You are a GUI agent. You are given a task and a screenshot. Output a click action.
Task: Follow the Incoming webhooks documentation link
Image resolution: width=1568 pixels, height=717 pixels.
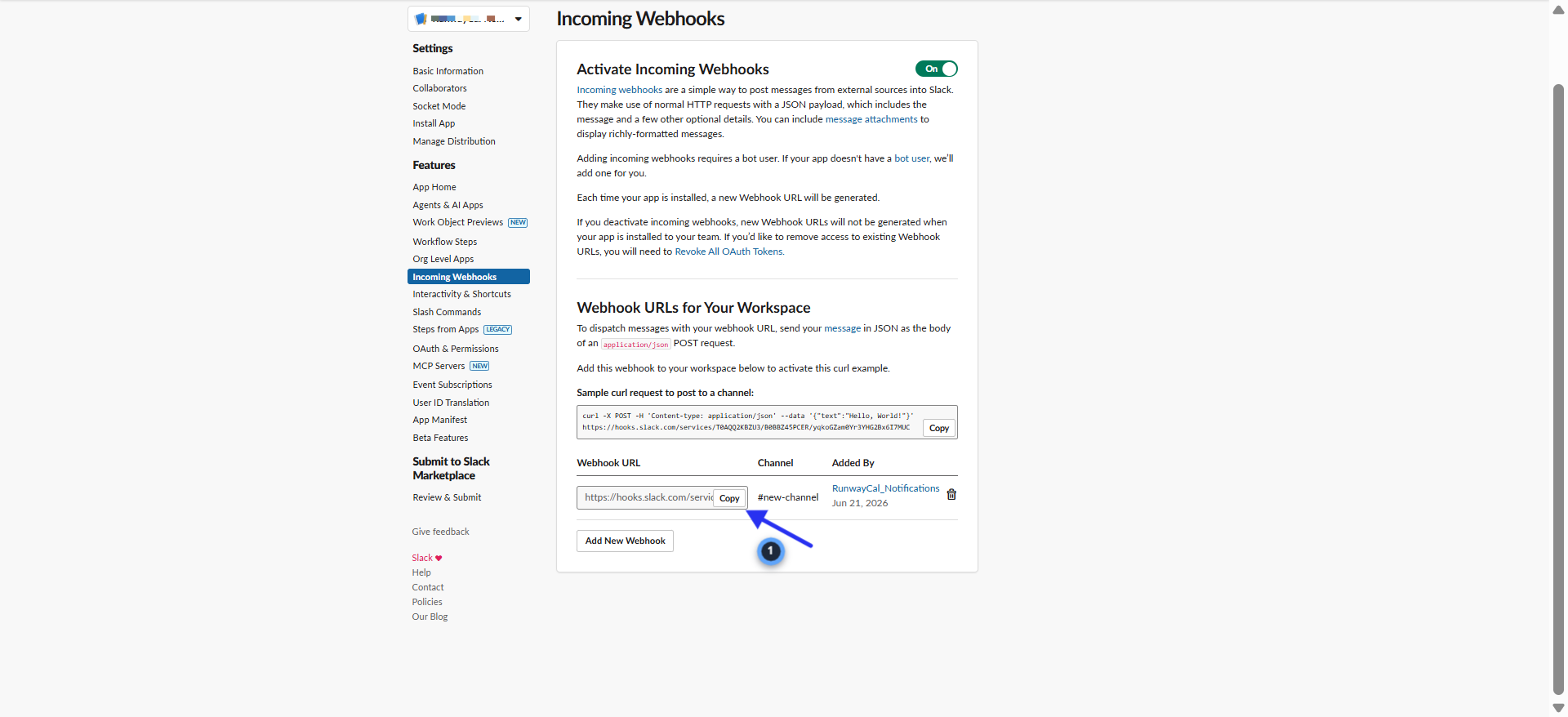pos(619,90)
